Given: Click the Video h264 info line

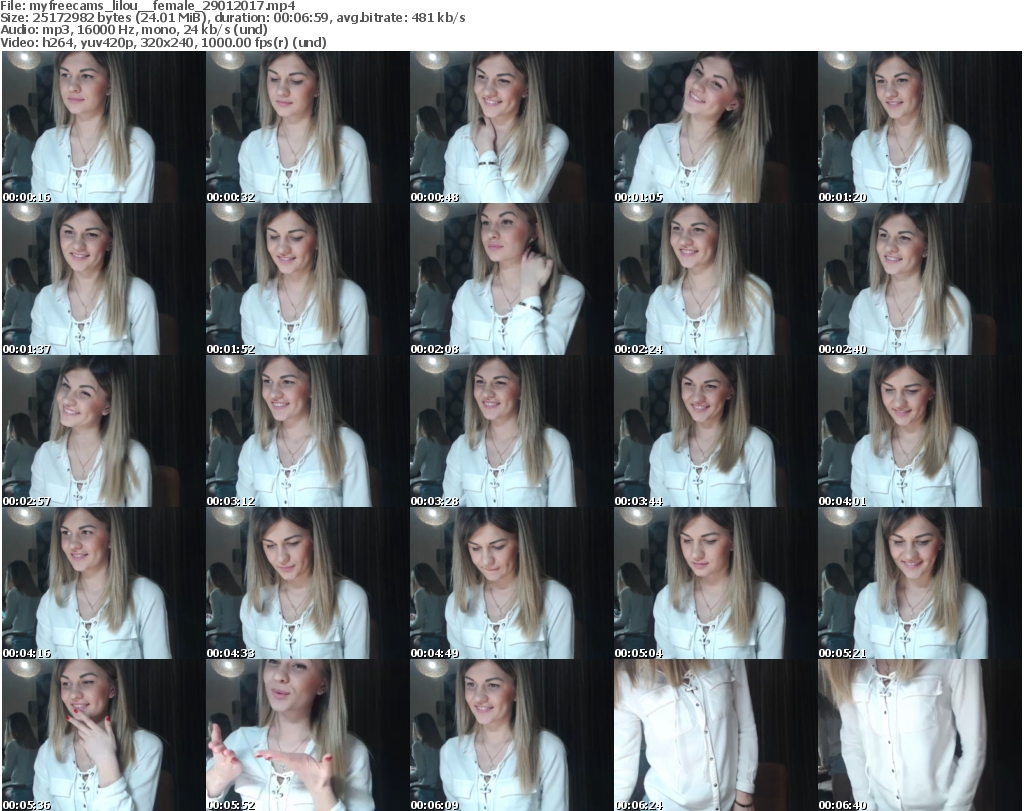Looking at the screenshot, I should point(163,42).
